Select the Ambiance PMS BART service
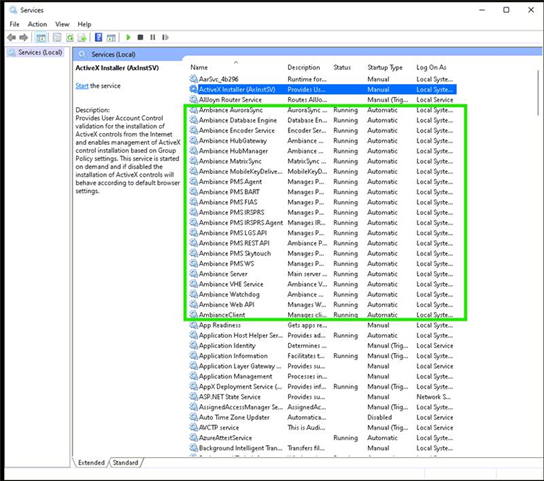 (323, 192)
